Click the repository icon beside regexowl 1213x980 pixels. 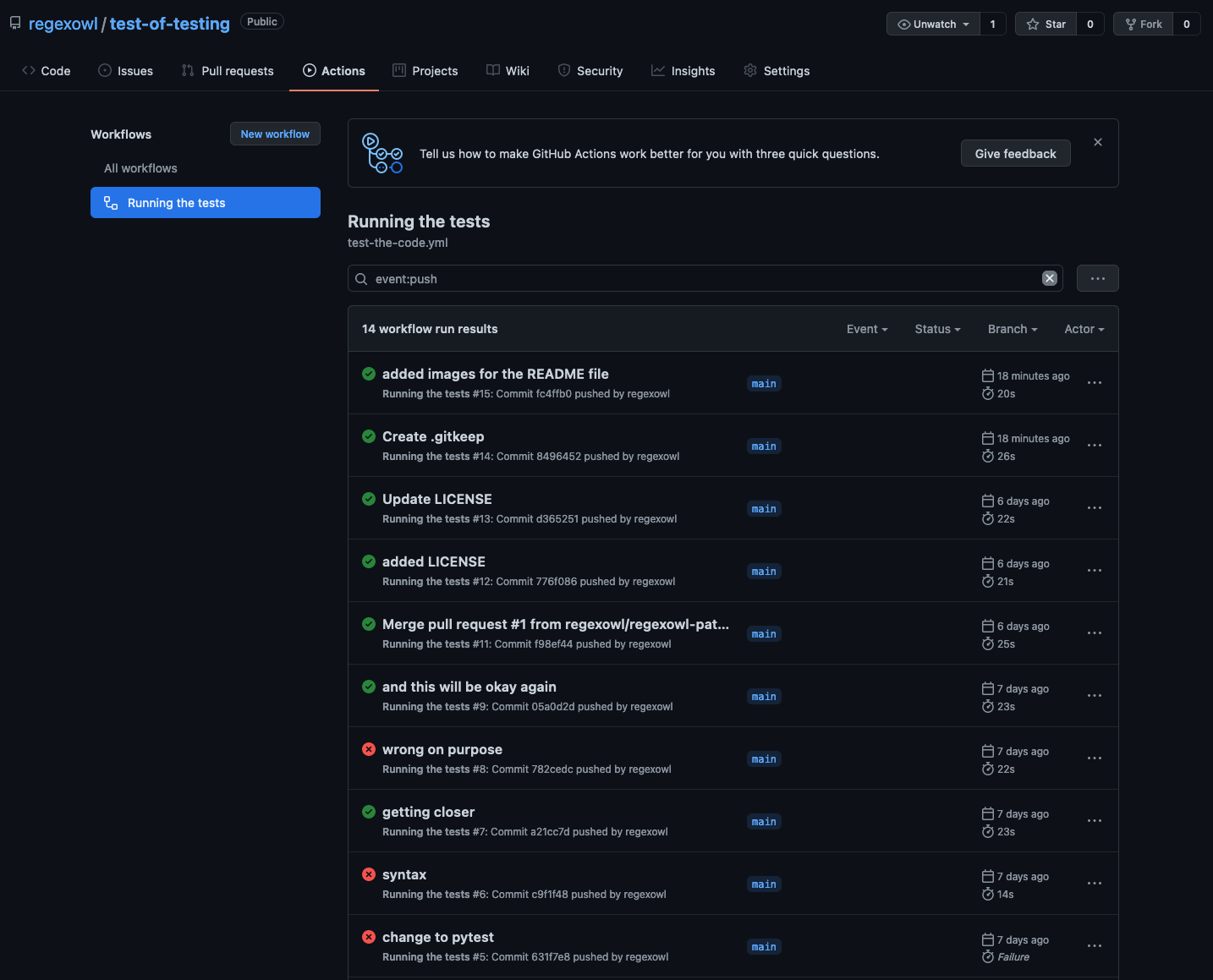15,23
